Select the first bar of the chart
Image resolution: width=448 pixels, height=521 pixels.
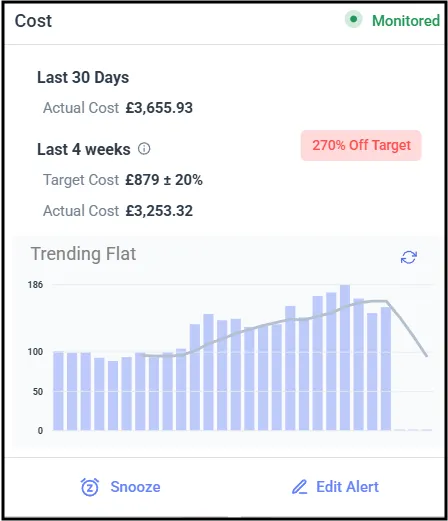[x=58, y=391]
